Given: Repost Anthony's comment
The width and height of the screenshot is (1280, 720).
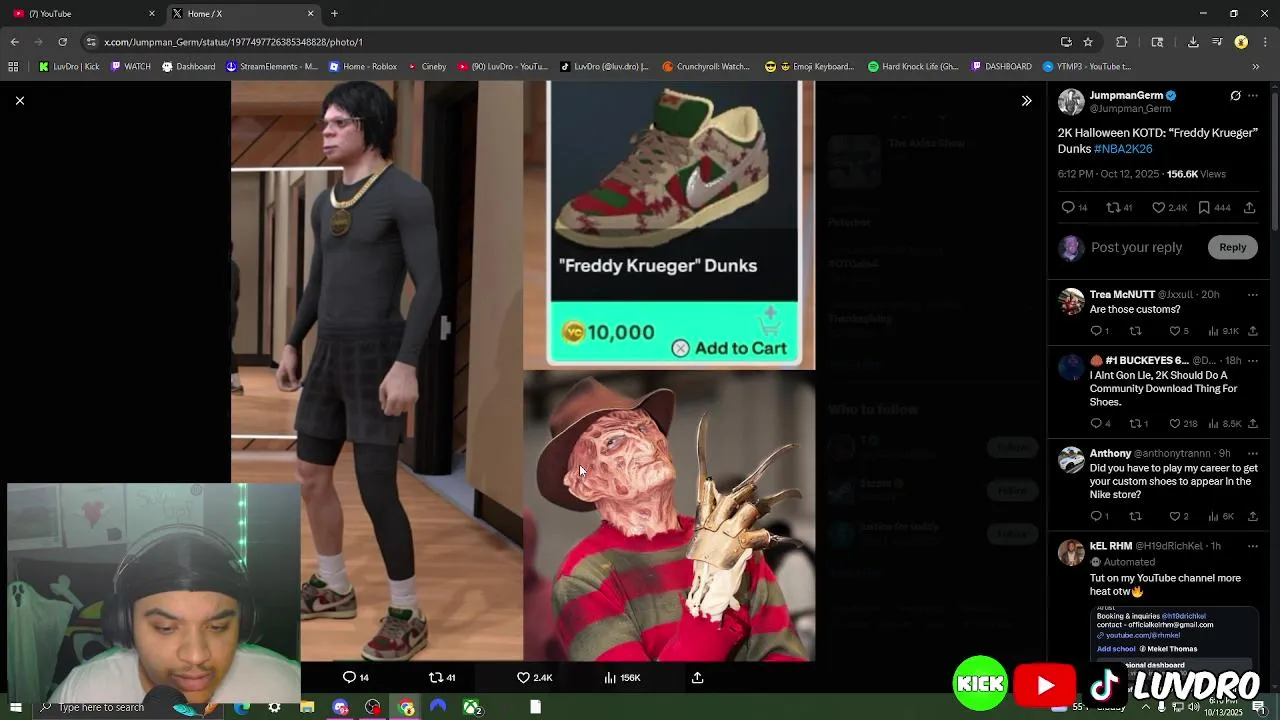Looking at the screenshot, I should pyautogui.click(x=1135, y=516).
